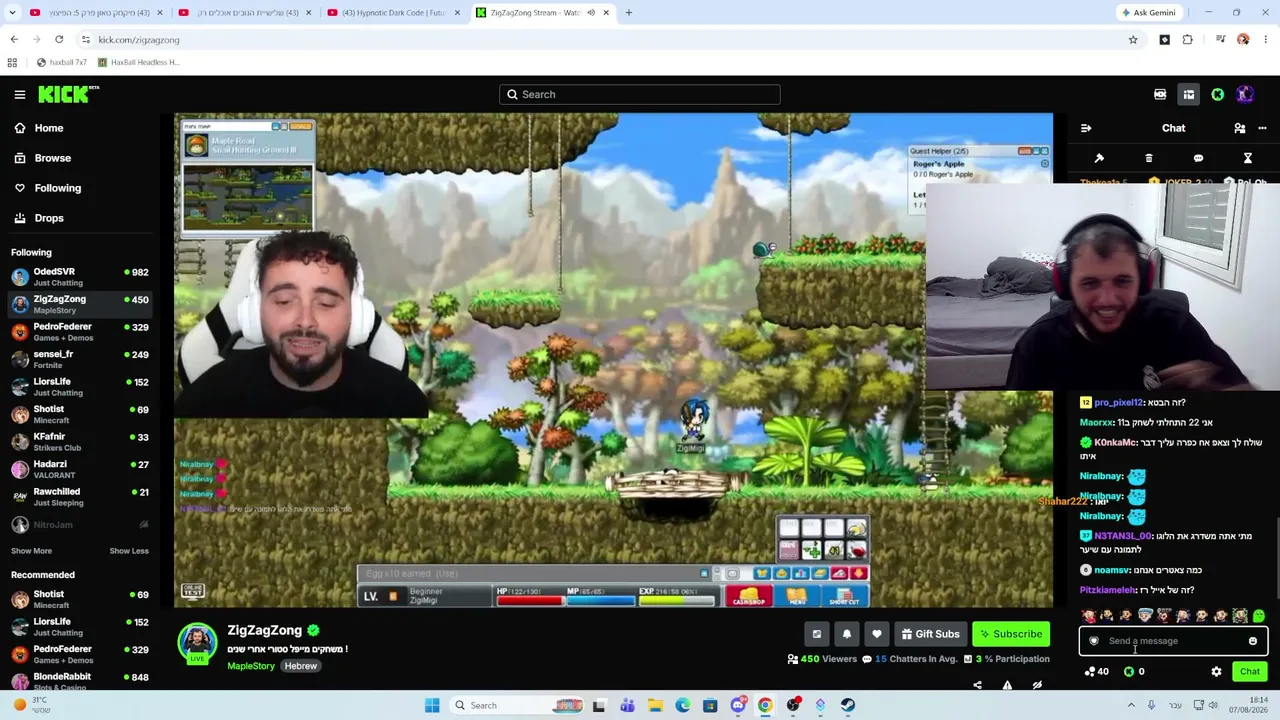Toggle the crossed-eye hide icon

click(1037, 685)
